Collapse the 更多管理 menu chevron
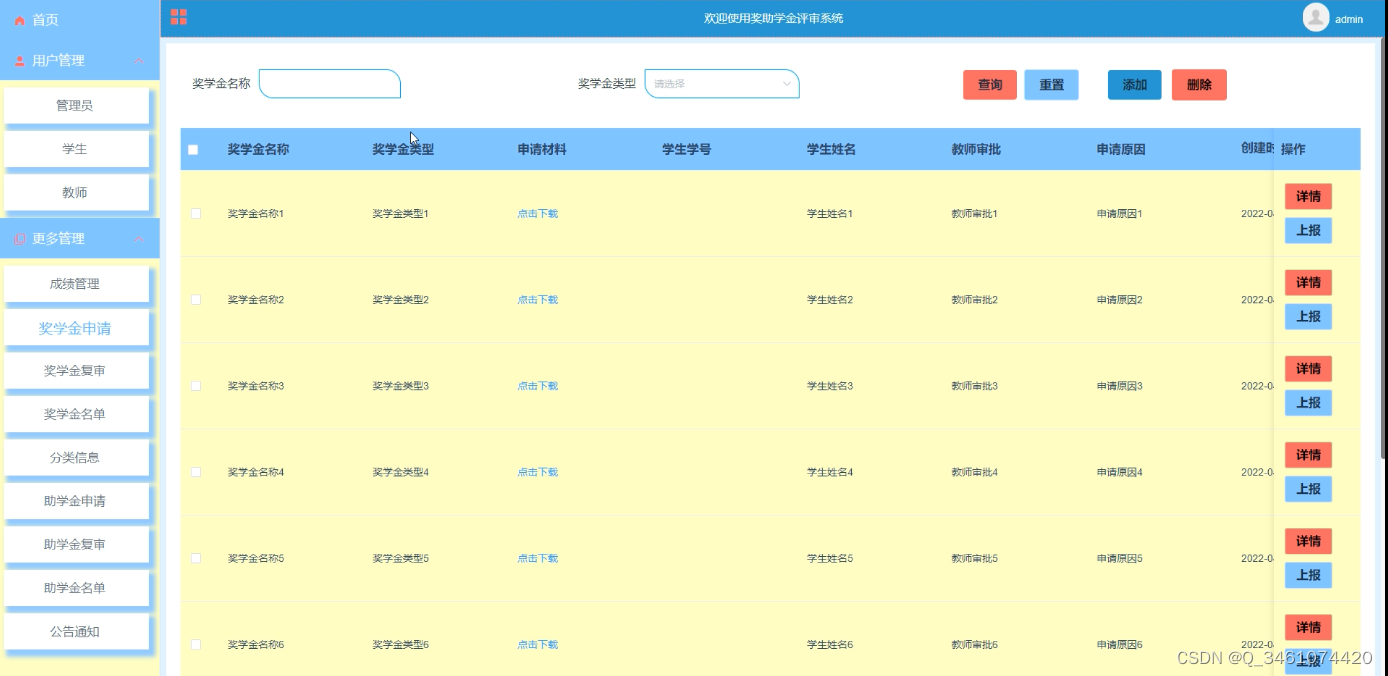Screen dimensions: 1388x676 click(x=139, y=239)
